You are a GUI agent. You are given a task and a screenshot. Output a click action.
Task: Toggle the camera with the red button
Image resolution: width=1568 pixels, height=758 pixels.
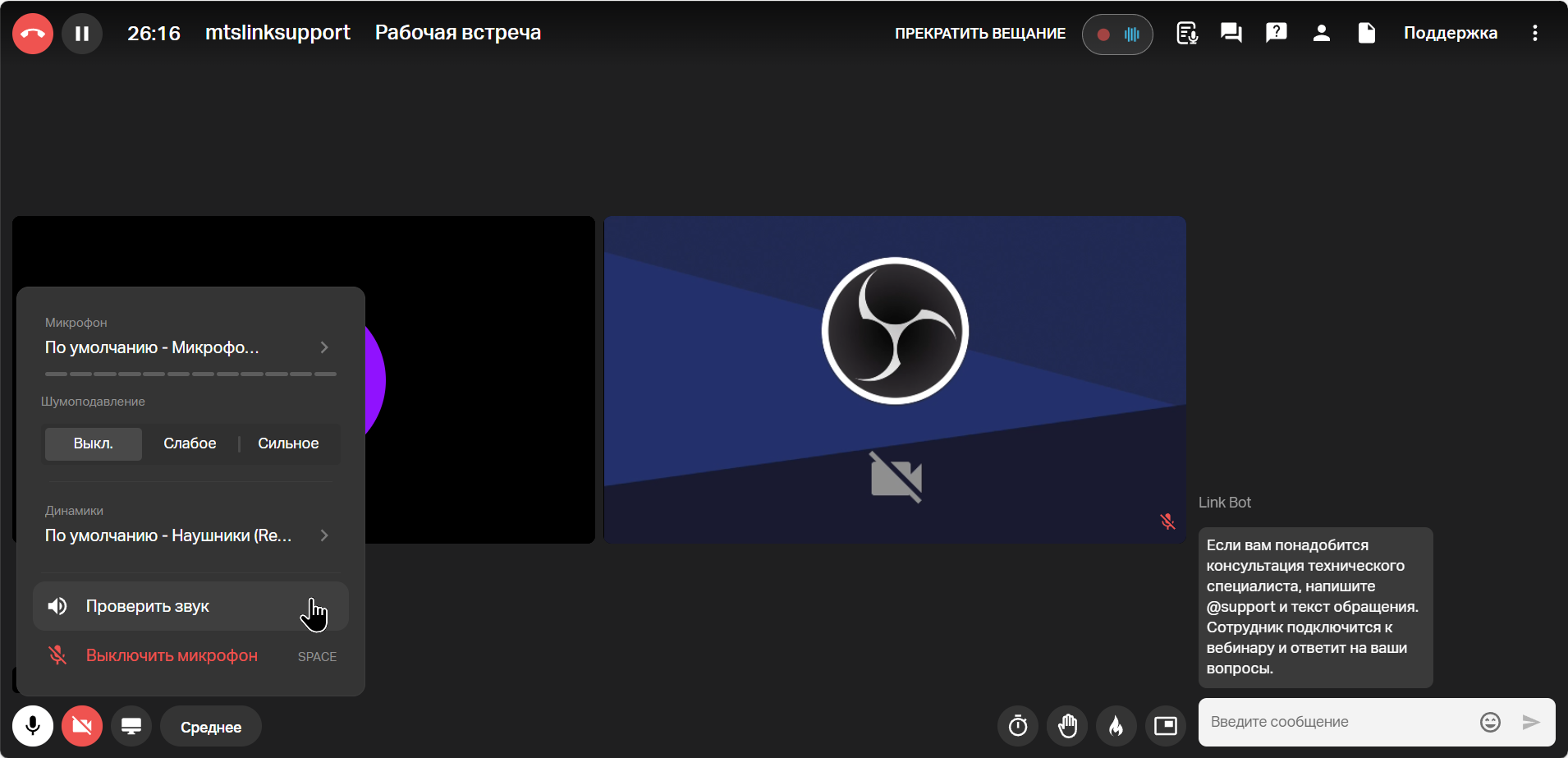[x=82, y=726]
